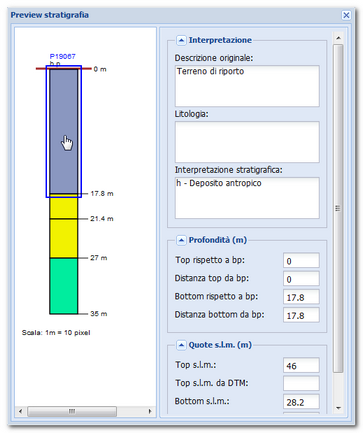This screenshot has height=433, width=363.
Task: Click the Top s.l.m. field
Action: point(301,365)
